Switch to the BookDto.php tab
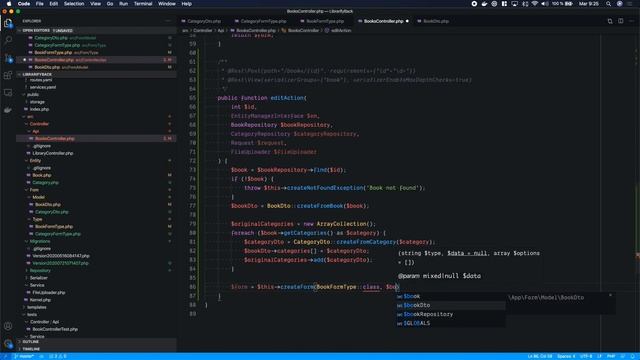The width and height of the screenshot is (640, 360). 436,21
